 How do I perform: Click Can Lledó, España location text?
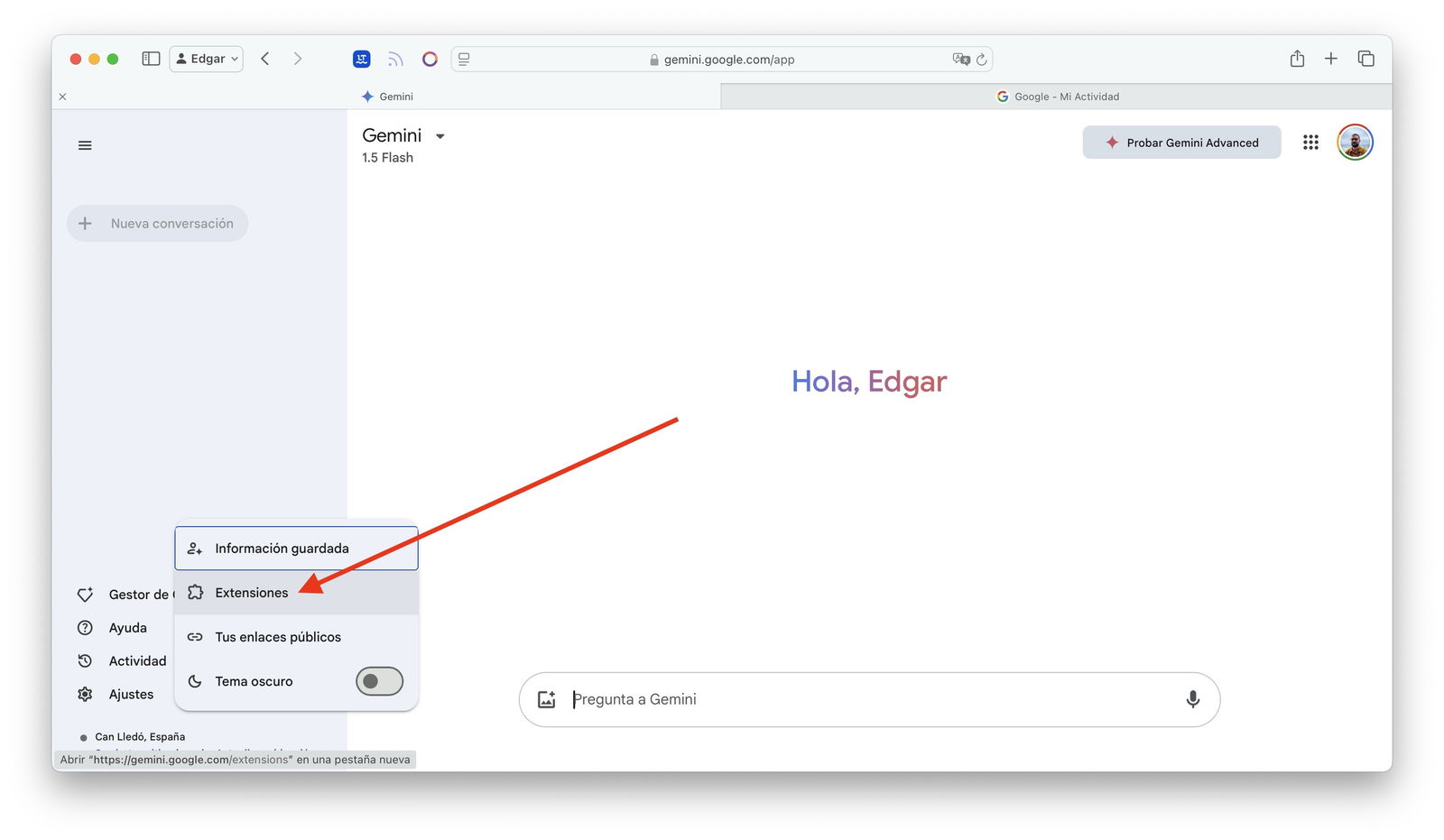pos(140,737)
